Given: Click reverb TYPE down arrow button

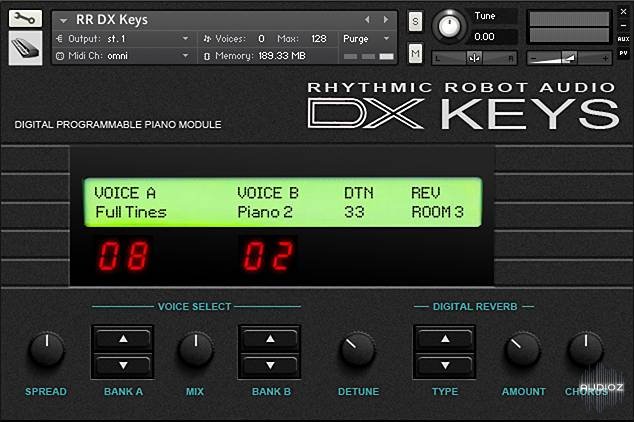Looking at the screenshot, I should [445, 365].
